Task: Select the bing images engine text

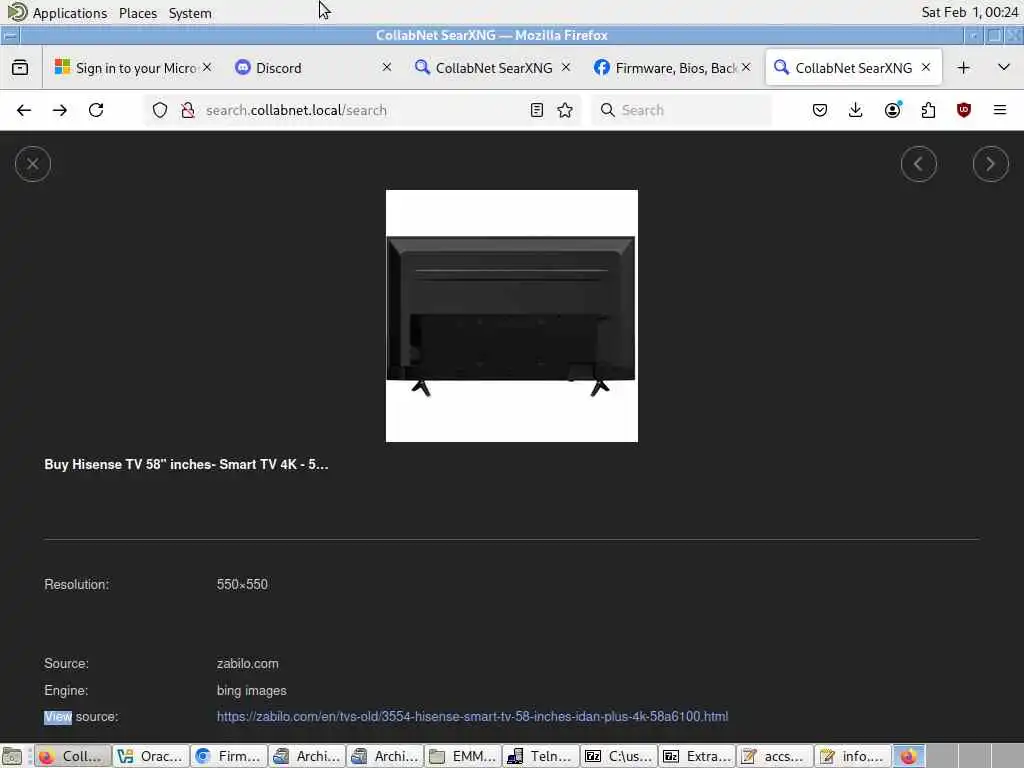Action: tap(251, 690)
